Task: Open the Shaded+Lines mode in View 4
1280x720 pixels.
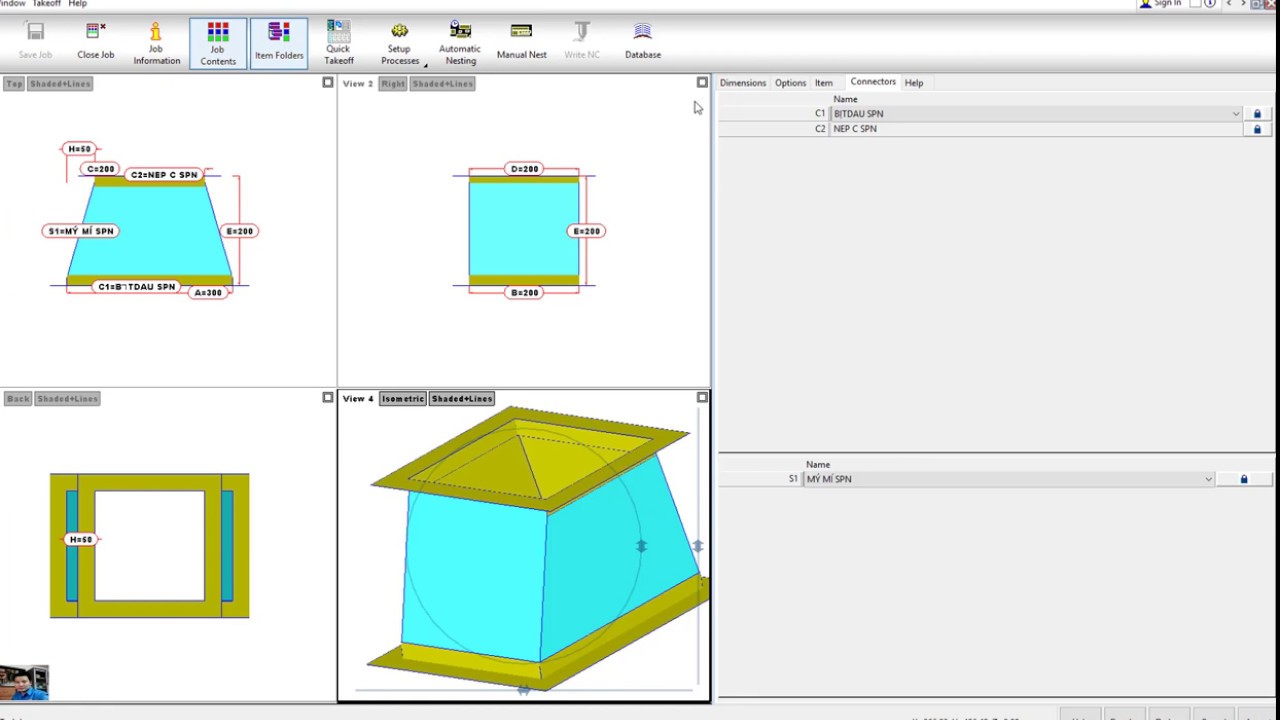Action: (462, 399)
